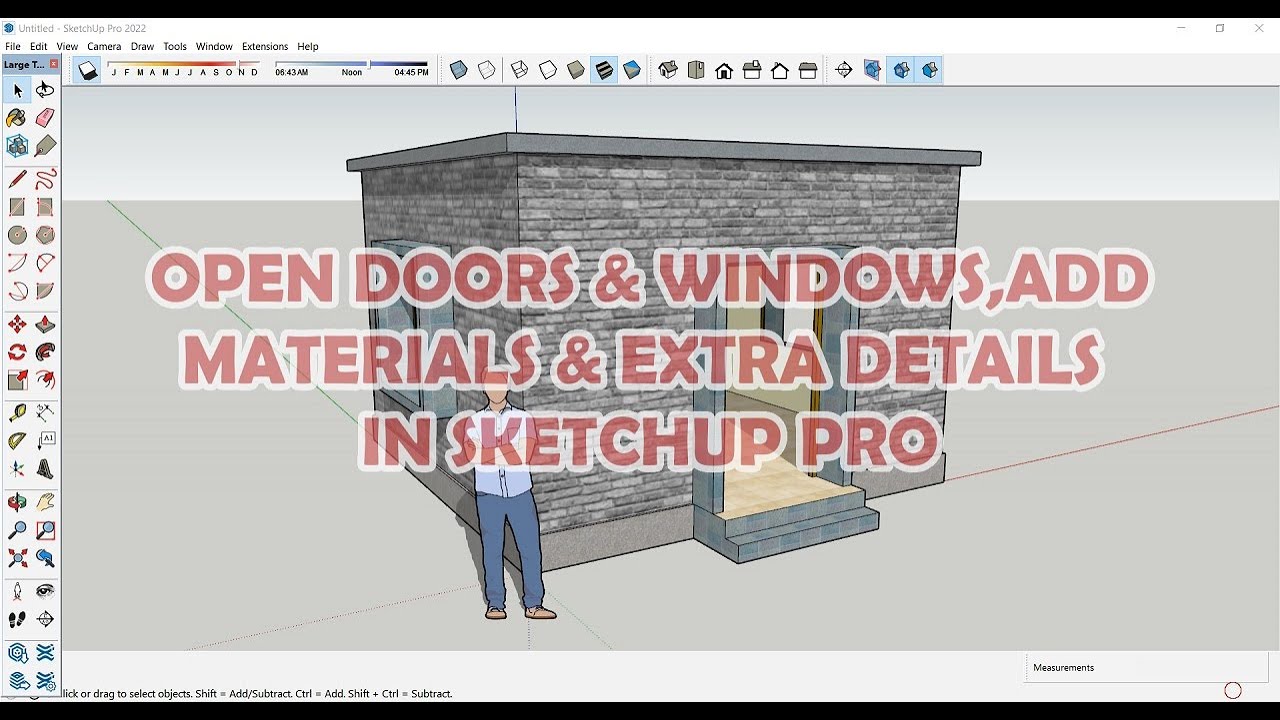Select the Protractor tool

pos(17,441)
